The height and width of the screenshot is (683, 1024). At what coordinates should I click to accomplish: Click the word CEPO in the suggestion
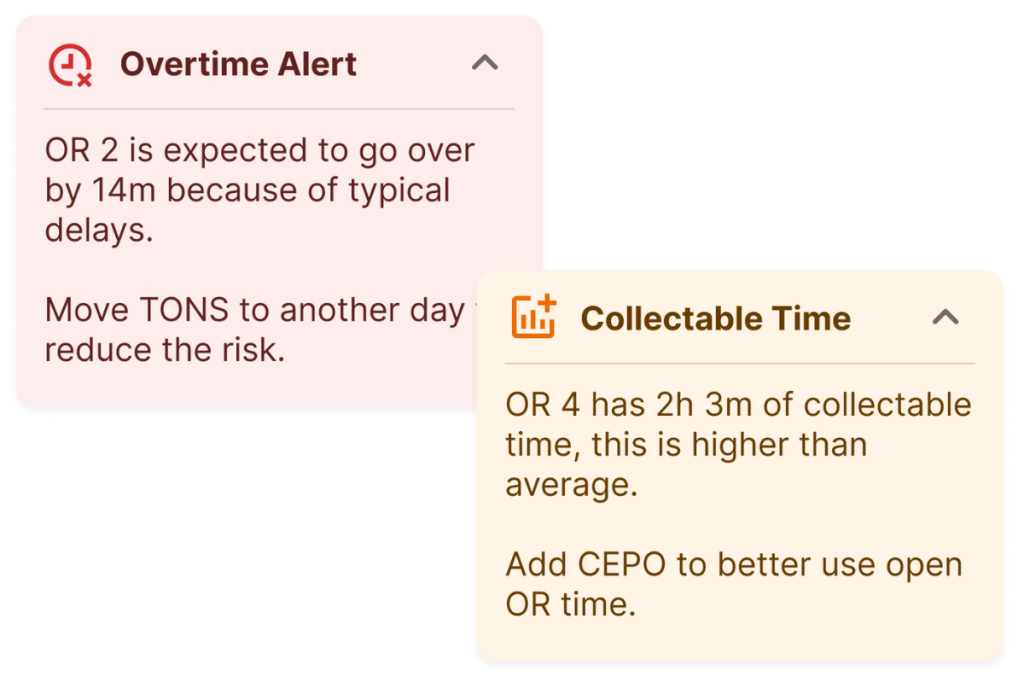[621, 564]
